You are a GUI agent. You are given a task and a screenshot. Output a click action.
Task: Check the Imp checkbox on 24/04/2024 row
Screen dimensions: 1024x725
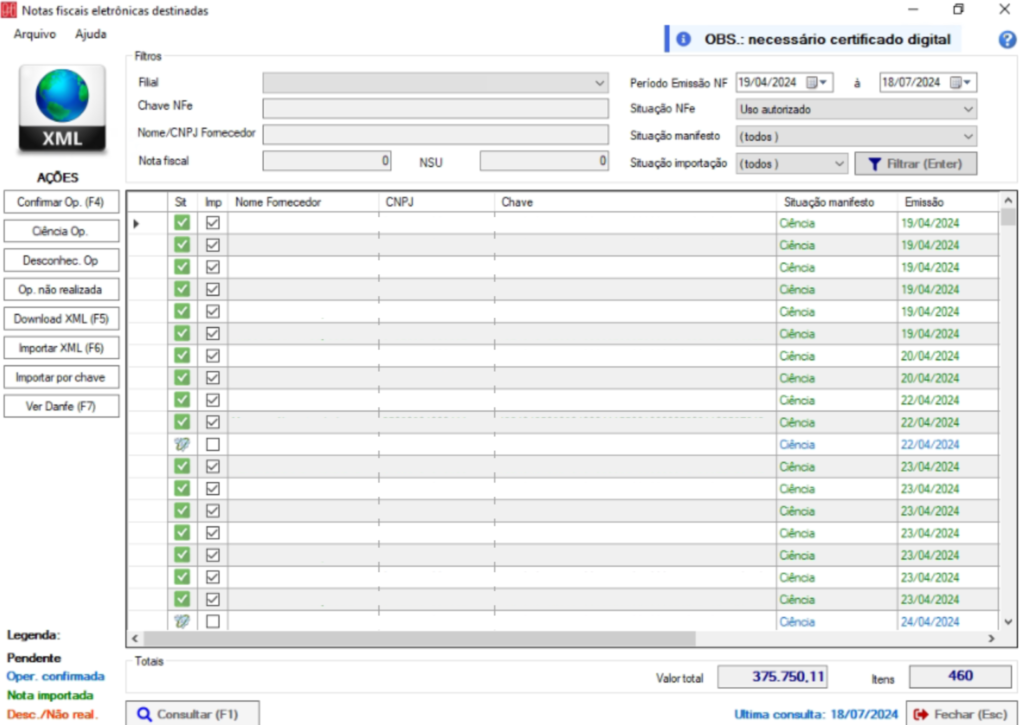click(x=213, y=621)
